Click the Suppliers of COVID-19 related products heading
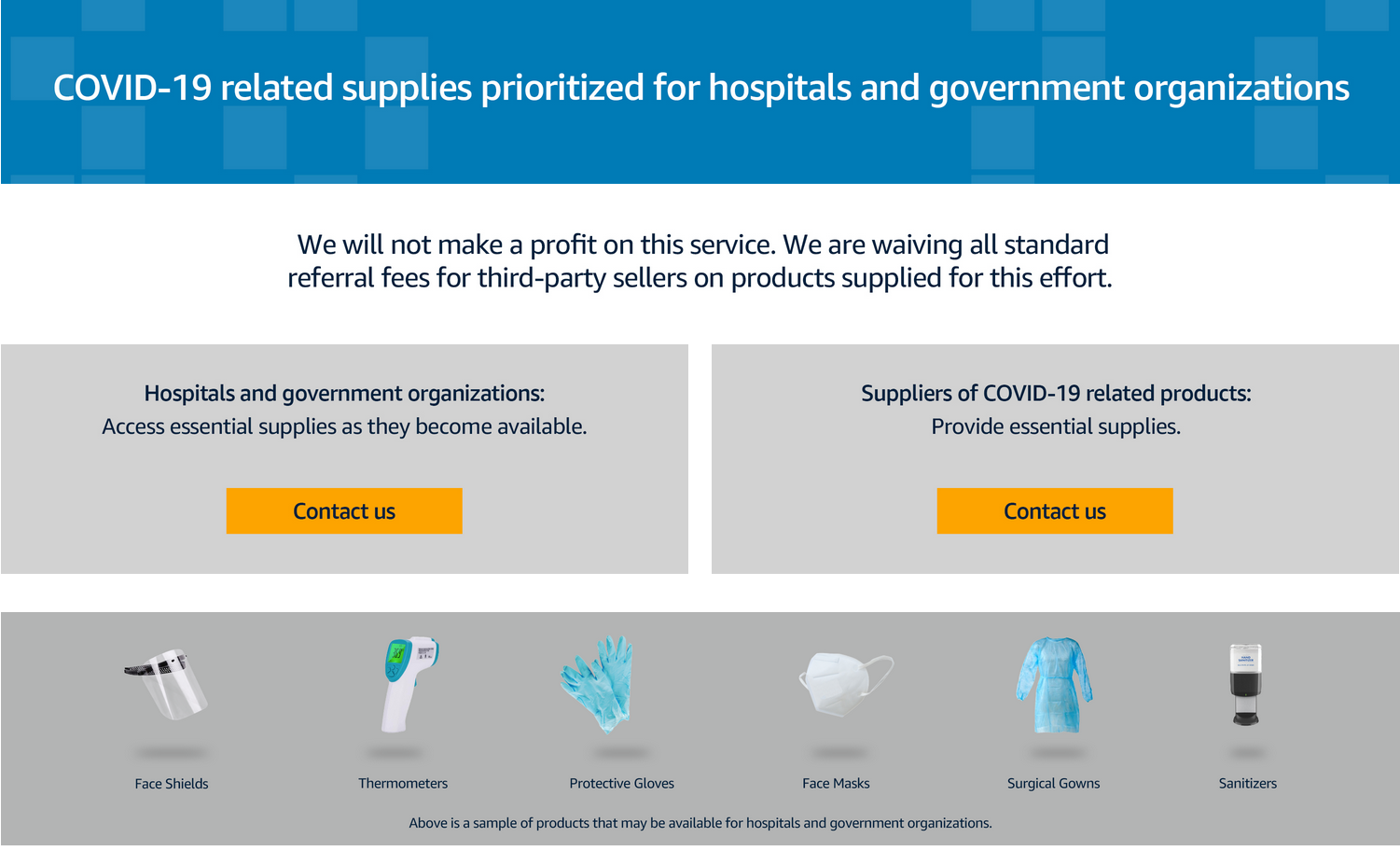1400x851 pixels. [x=1056, y=394]
